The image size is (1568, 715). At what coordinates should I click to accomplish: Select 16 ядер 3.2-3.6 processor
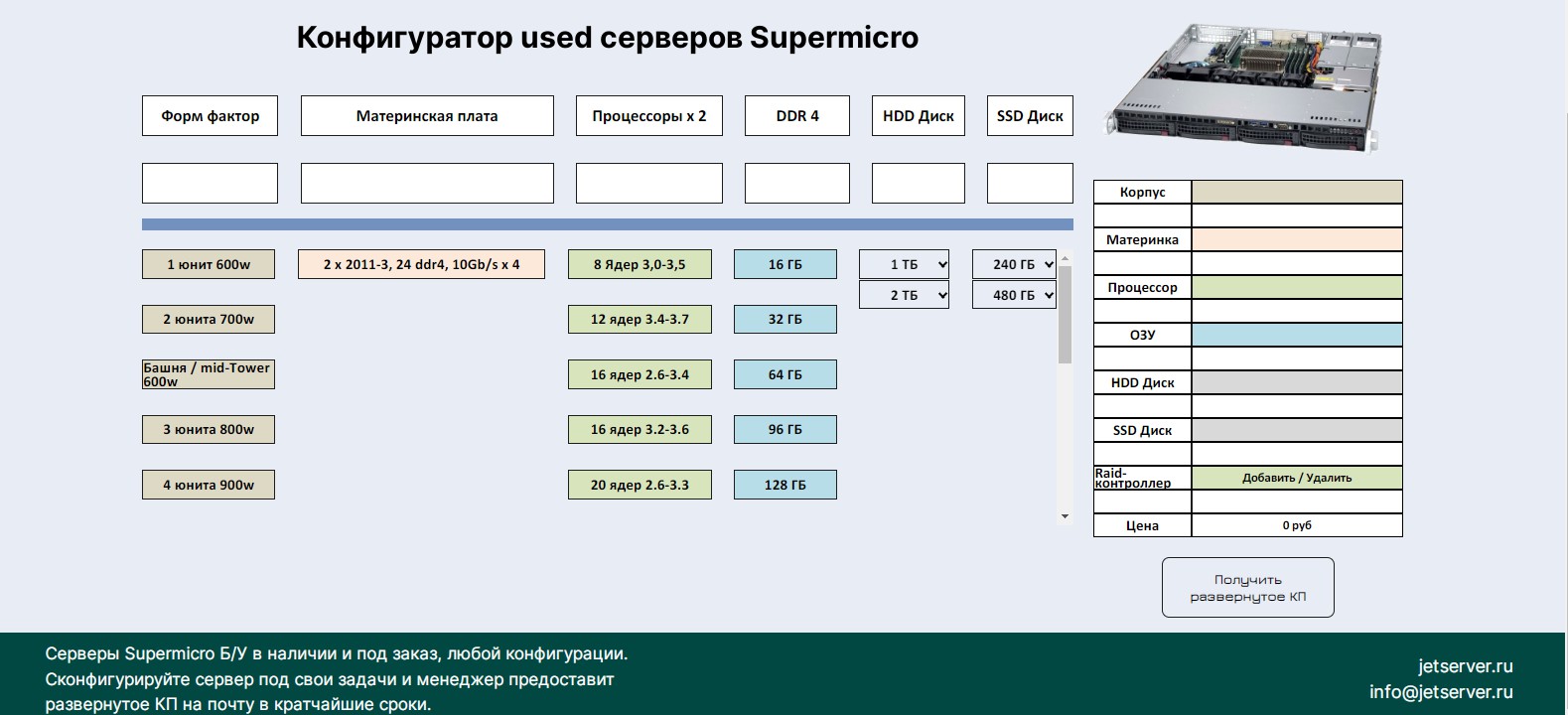(640, 429)
